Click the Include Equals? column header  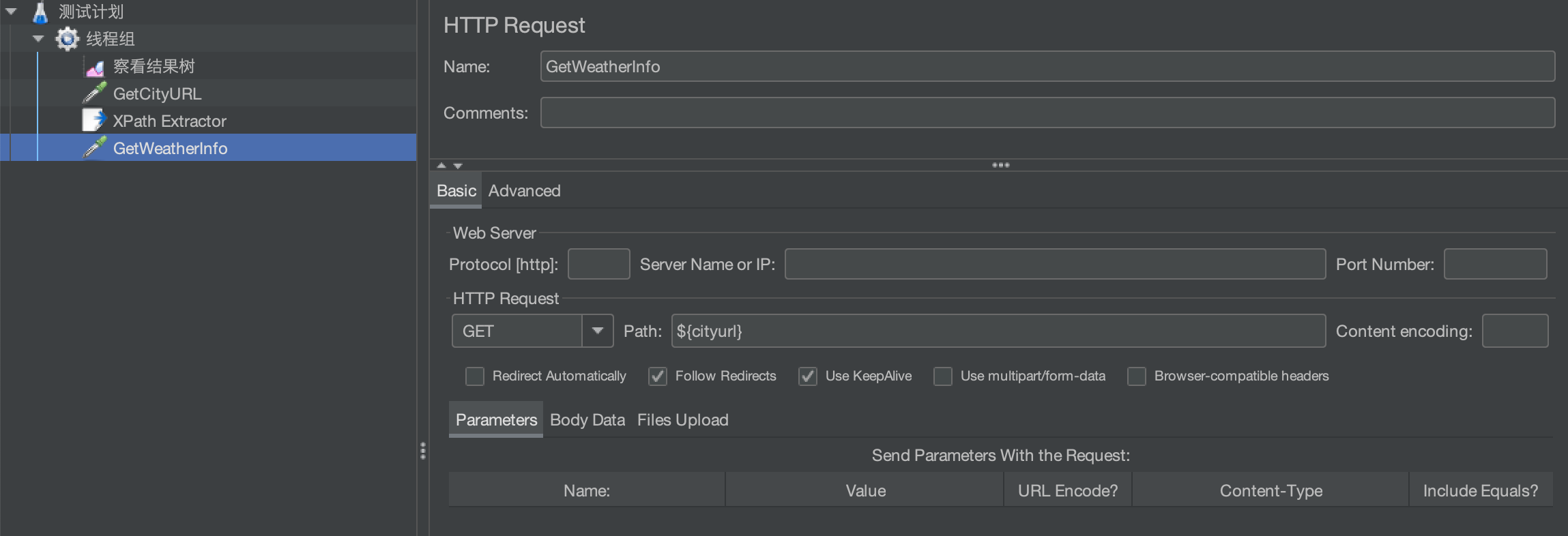click(x=1481, y=490)
